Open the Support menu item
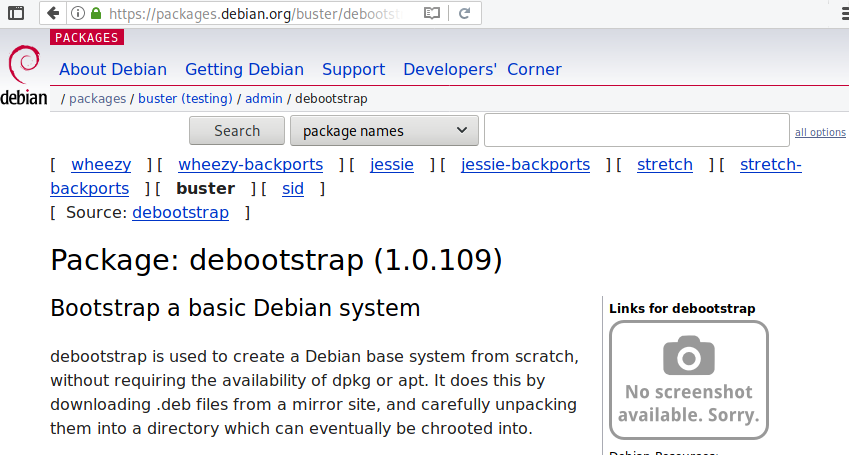Screen dimensions: 849x455 pyautogui.click(x=354, y=69)
